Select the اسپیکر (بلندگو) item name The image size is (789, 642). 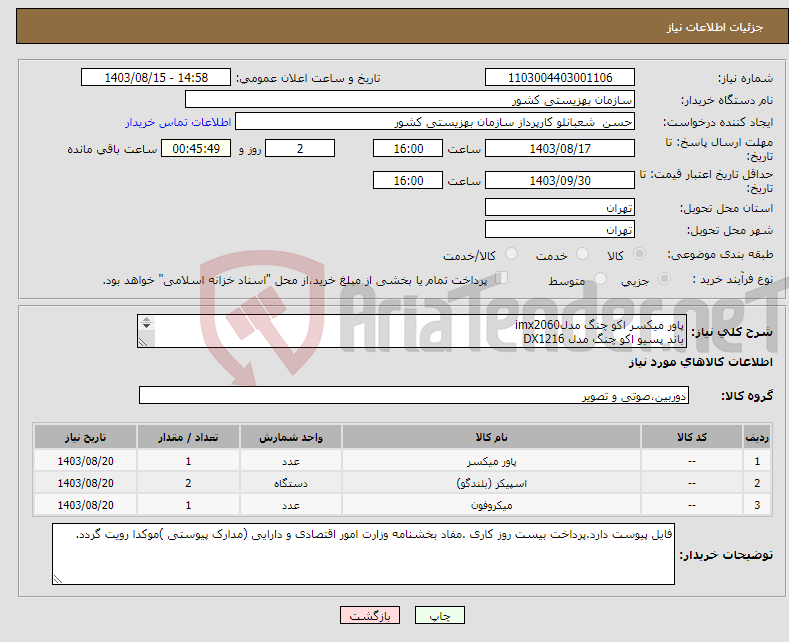491,484
